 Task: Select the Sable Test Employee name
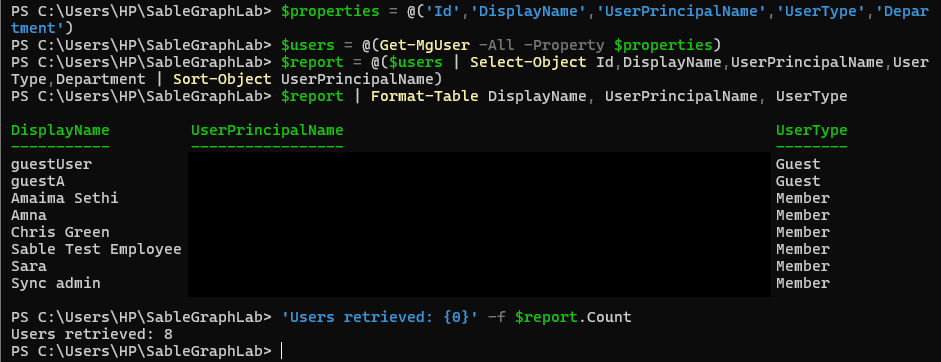point(96,249)
